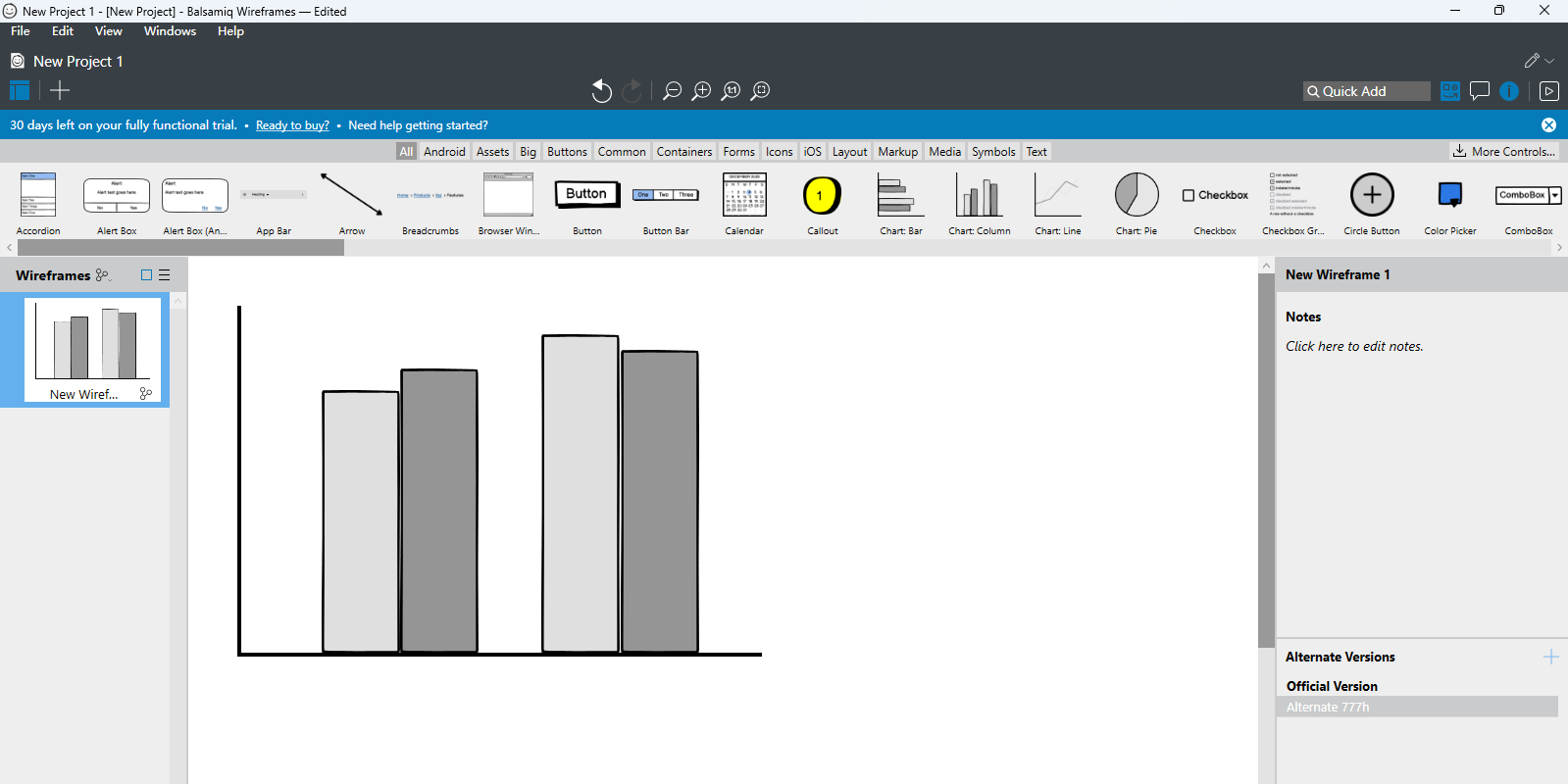Toggle the UI Library panel icon
Screen dimensions: 1568x784
tap(1450, 91)
